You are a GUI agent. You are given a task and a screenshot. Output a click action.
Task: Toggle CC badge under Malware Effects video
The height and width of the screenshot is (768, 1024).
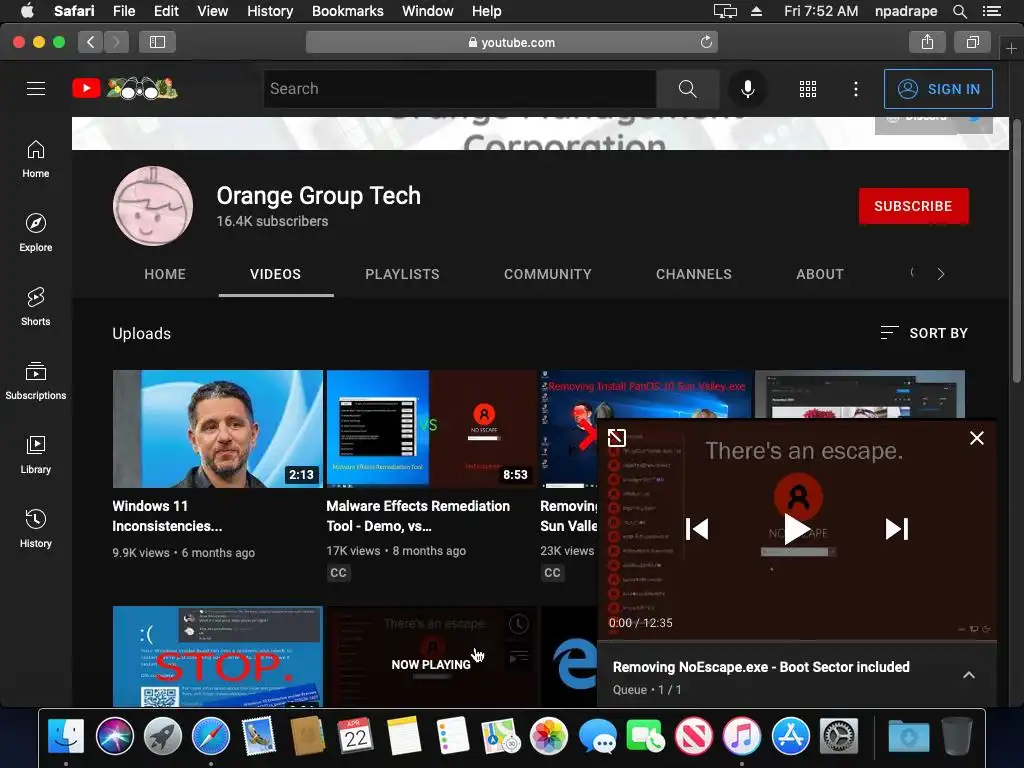coord(338,573)
